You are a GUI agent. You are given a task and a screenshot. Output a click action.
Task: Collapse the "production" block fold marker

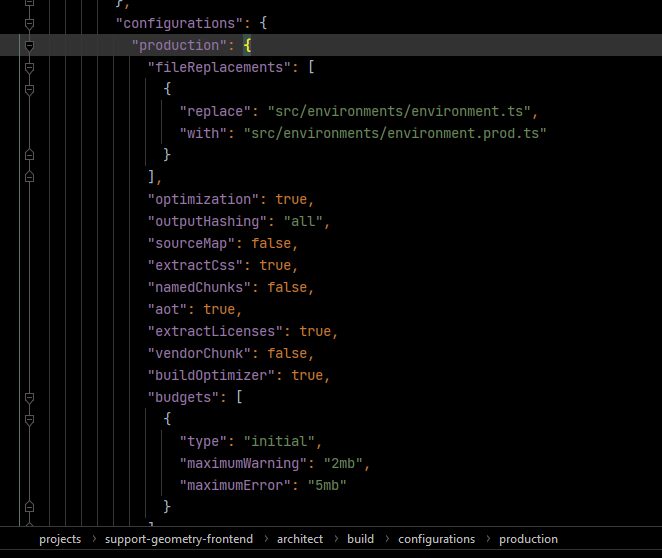(x=29, y=46)
